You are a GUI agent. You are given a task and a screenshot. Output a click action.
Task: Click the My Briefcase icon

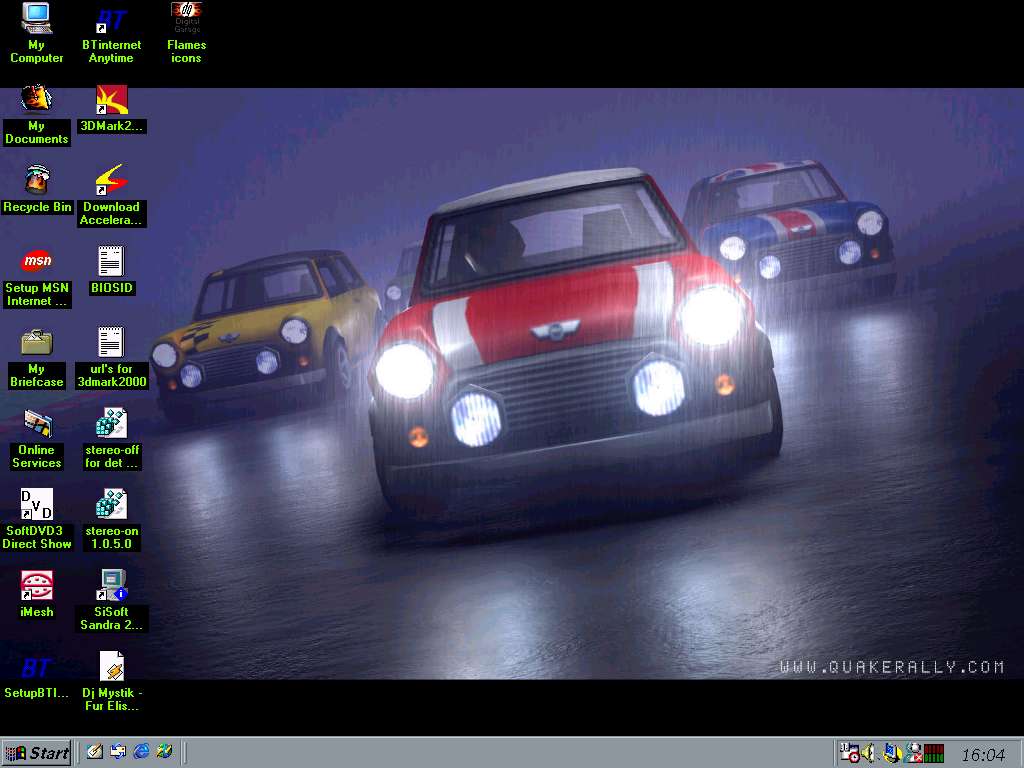37,343
